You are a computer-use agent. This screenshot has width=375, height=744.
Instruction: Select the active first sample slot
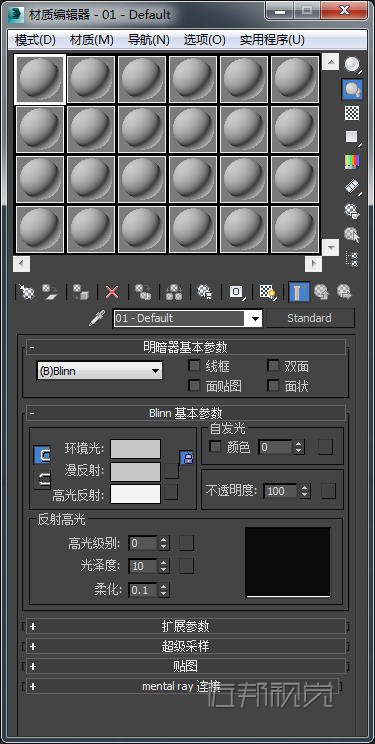tap(40, 79)
